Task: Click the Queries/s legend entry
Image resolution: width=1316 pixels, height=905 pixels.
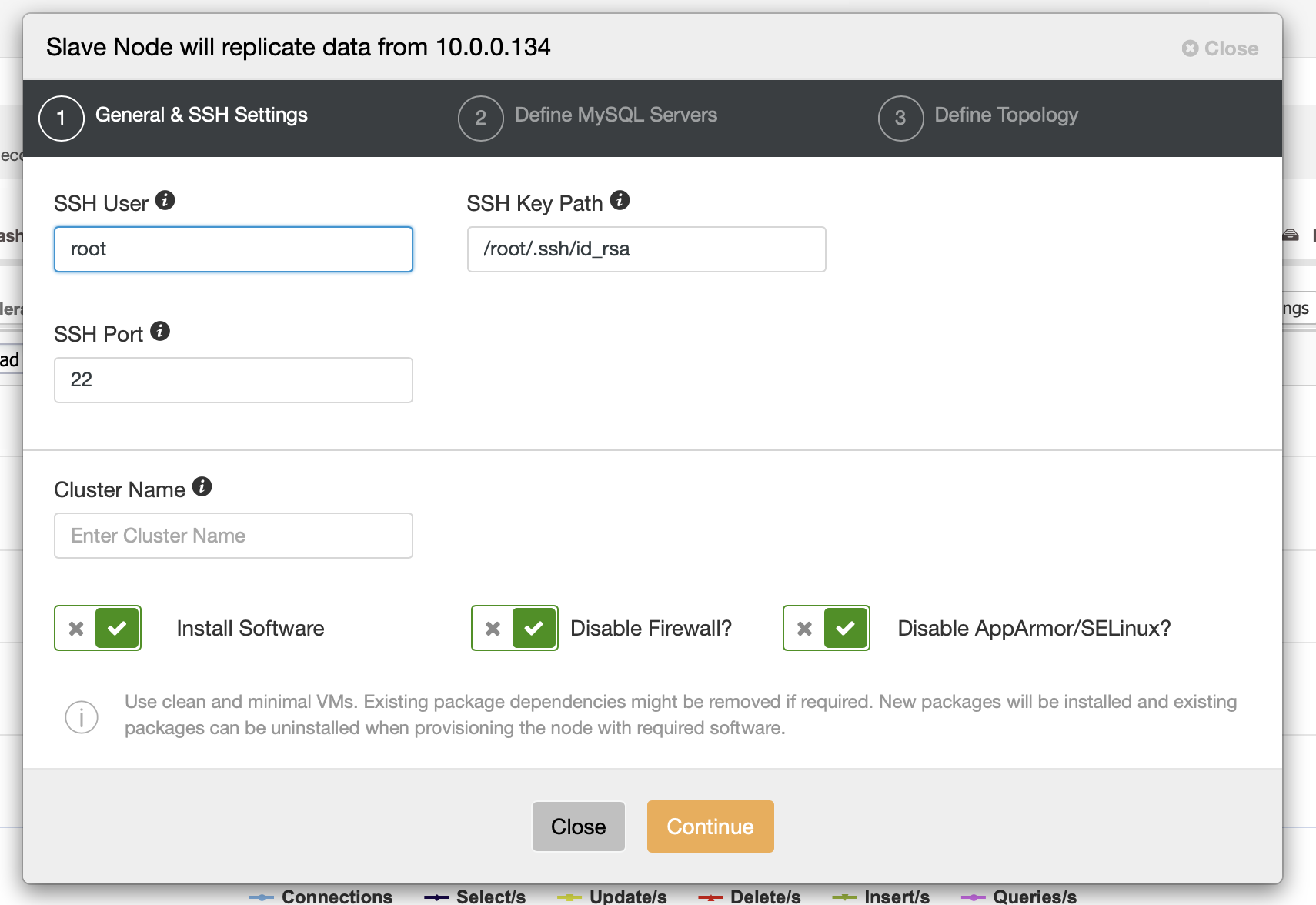Action: click(1019, 897)
